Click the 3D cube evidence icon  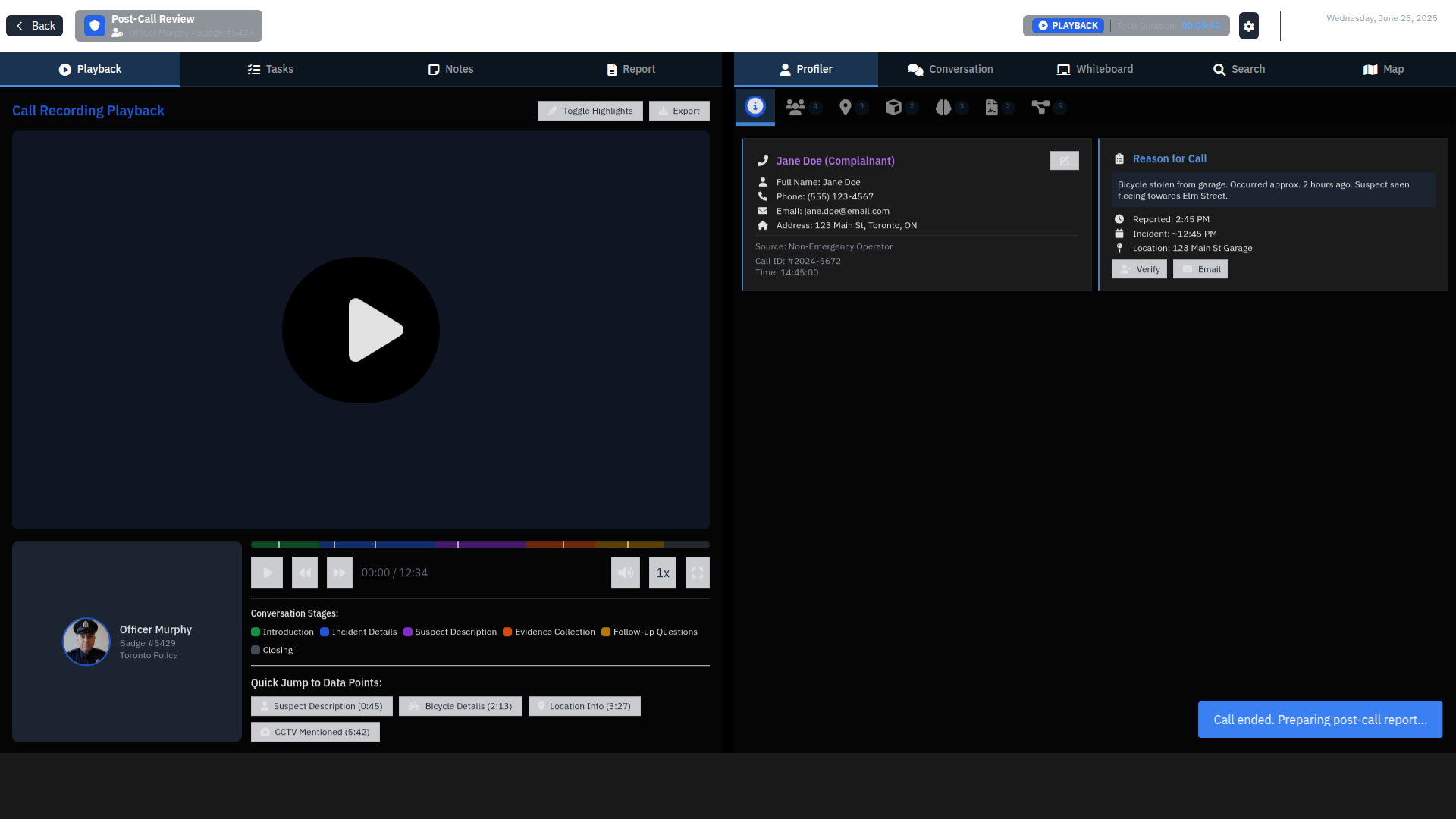click(x=893, y=107)
